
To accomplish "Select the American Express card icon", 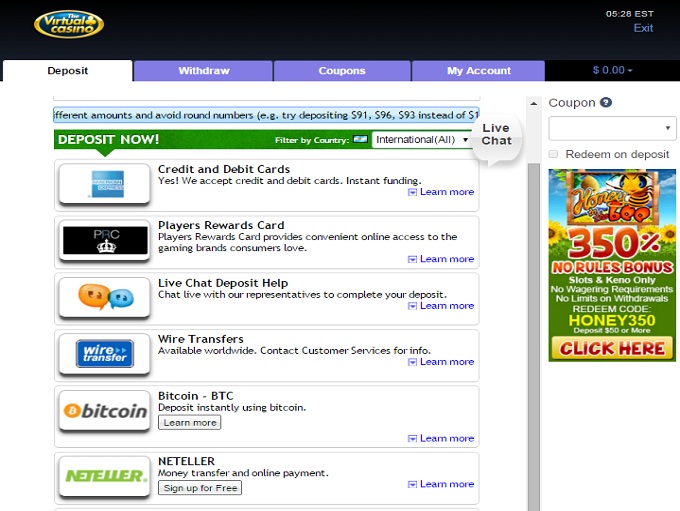I will coord(104,184).
